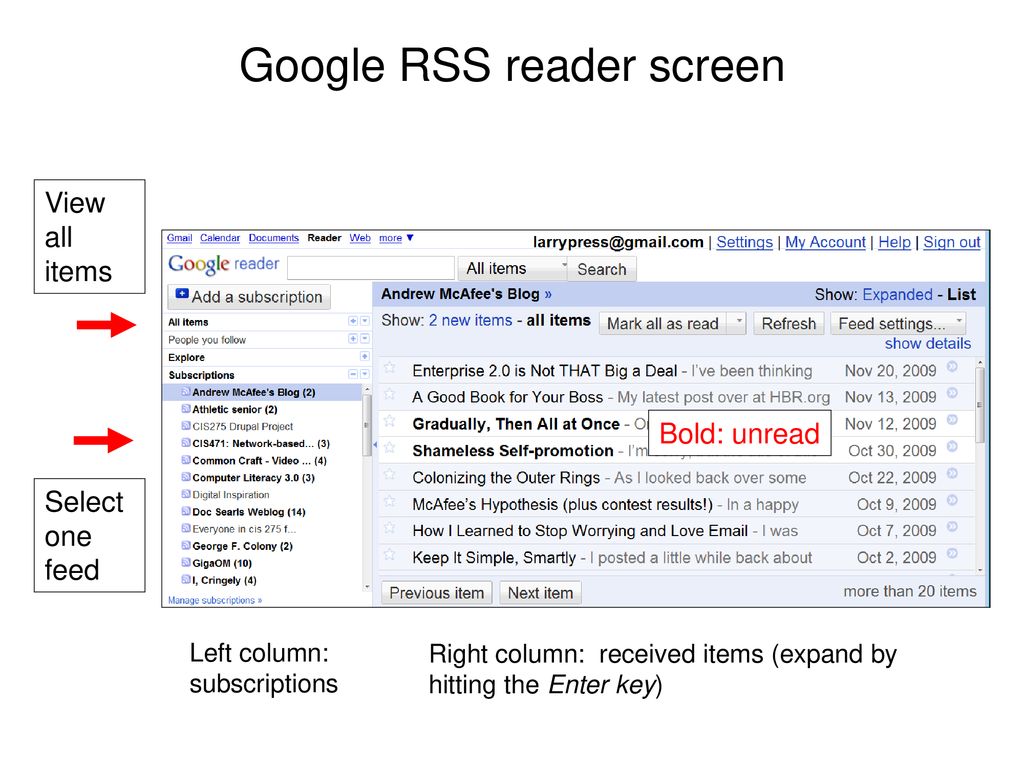Screen dimensions: 1024x768
Task: Collapse the Subscriptions section with minus icon
Action: [x=353, y=374]
